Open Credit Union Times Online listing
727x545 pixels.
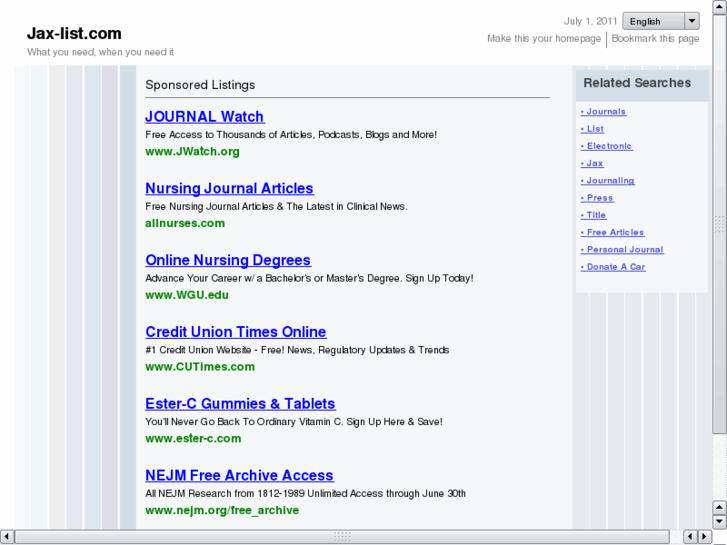coord(236,332)
